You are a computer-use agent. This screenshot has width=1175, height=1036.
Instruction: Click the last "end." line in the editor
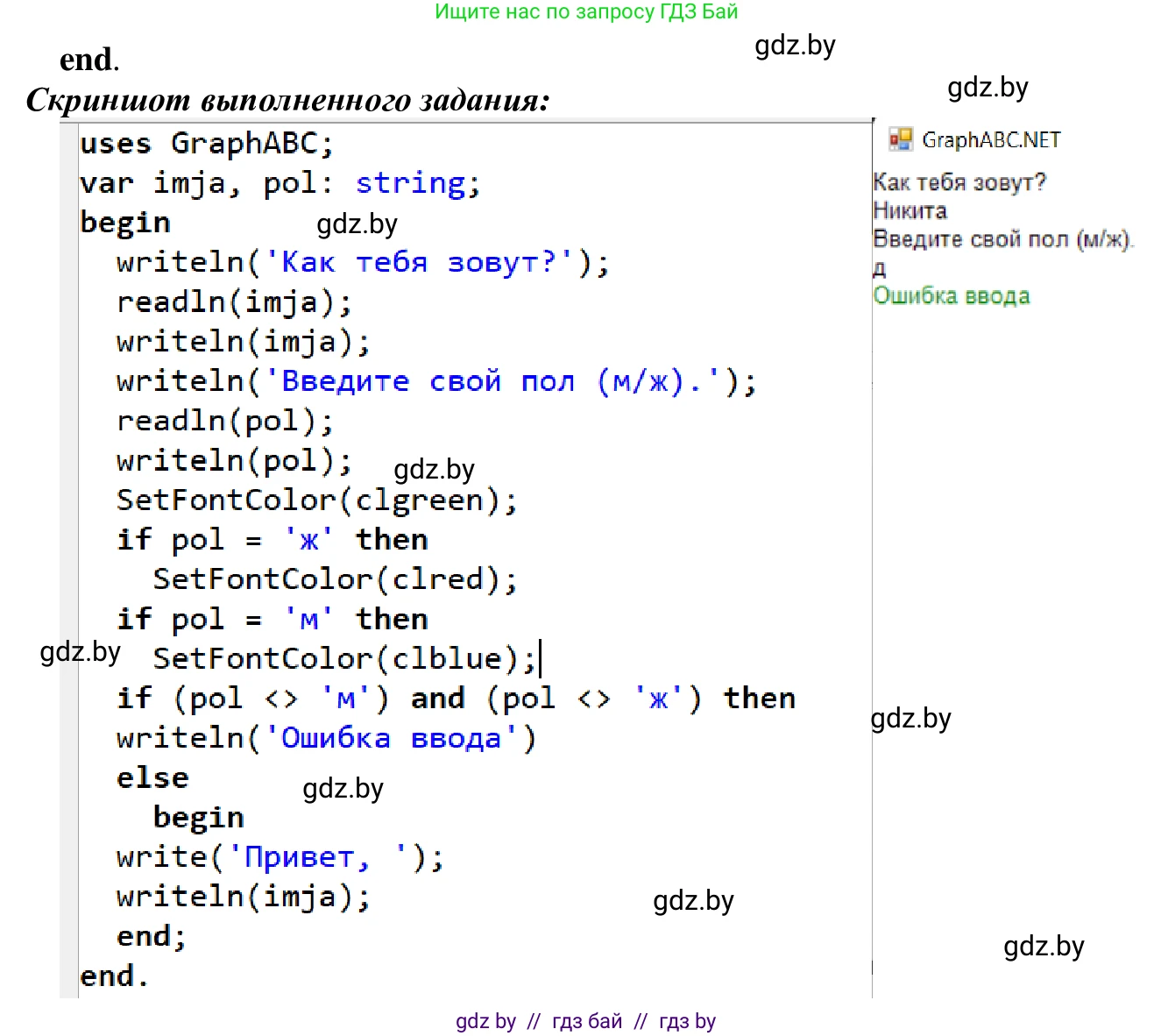pyautogui.click(x=114, y=976)
